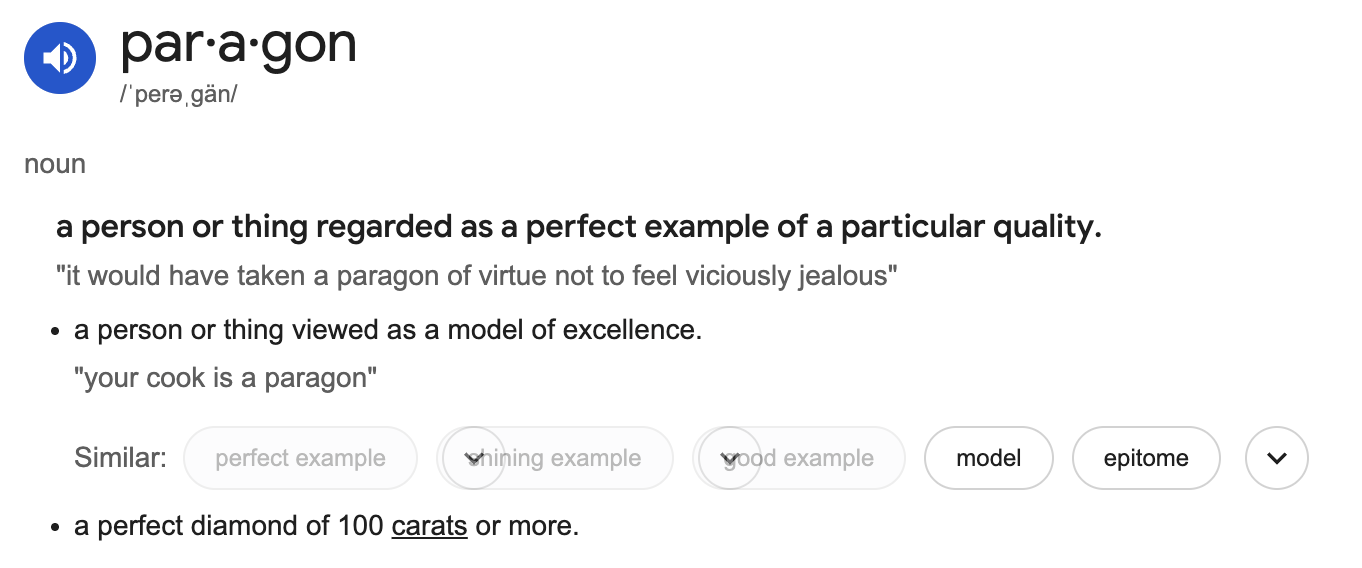Open the 'carats' hyperlink
The image size is (1362, 568).
coord(429,526)
